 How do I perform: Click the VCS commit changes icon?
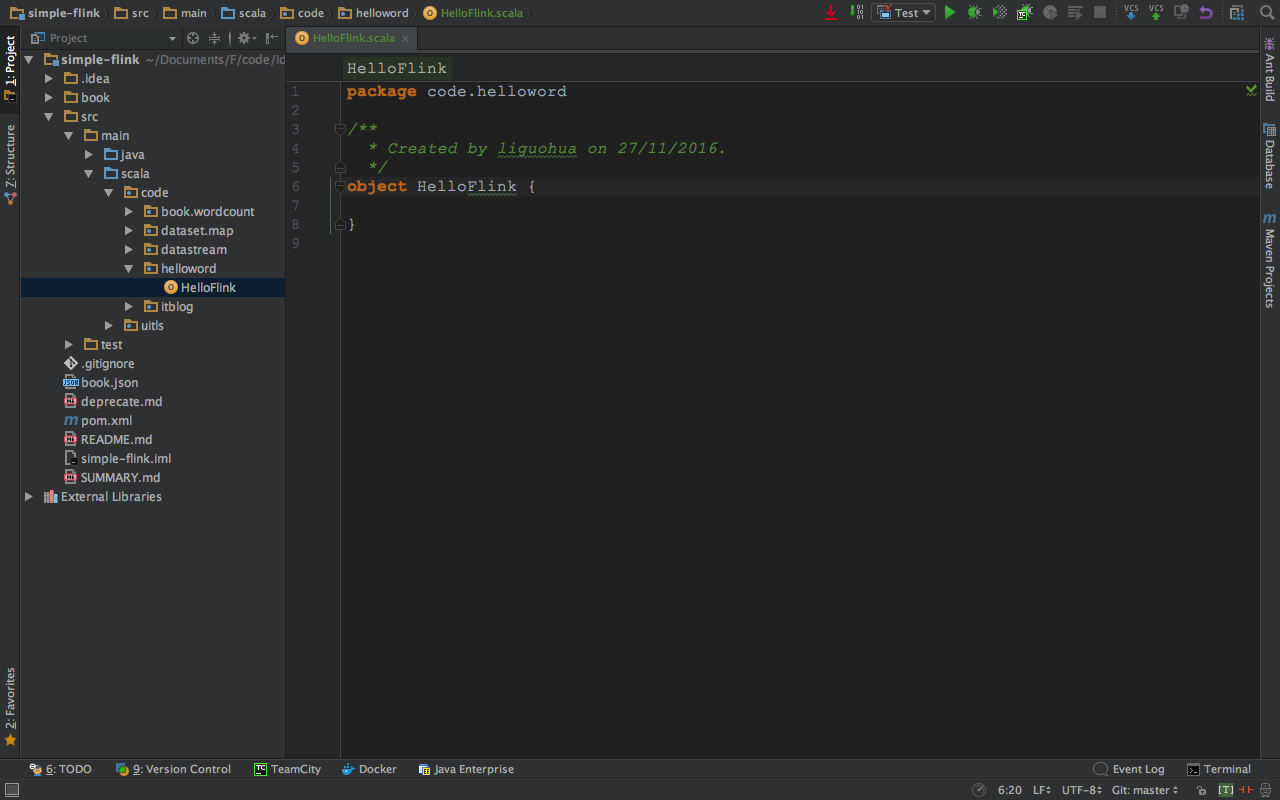click(x=1156, y=13)
